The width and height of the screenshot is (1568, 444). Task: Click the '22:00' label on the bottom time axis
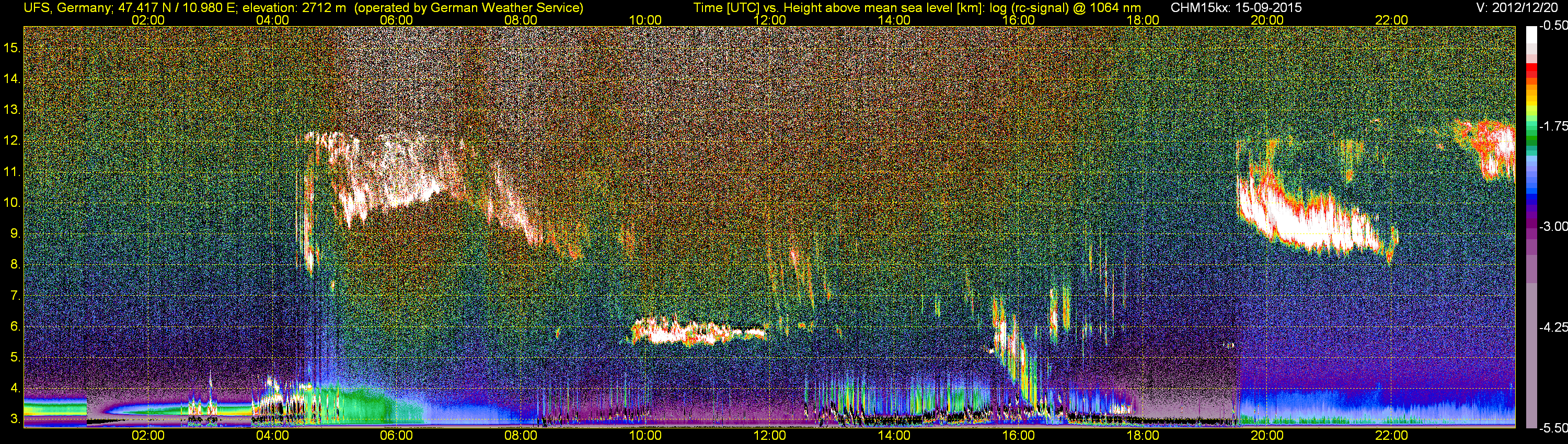click(1391, 436)
